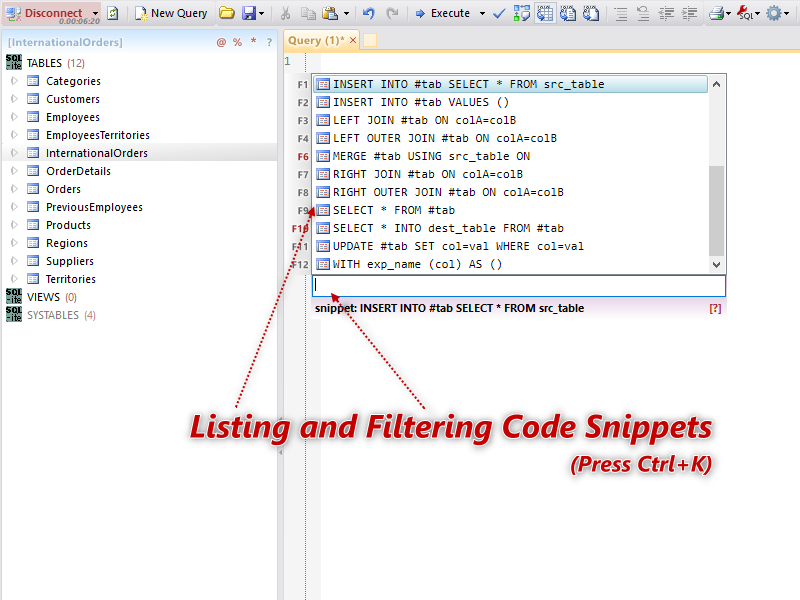Open the SQL tools dropdown arrow
Viewport: 800px width, 600px height.
(757, 14)
